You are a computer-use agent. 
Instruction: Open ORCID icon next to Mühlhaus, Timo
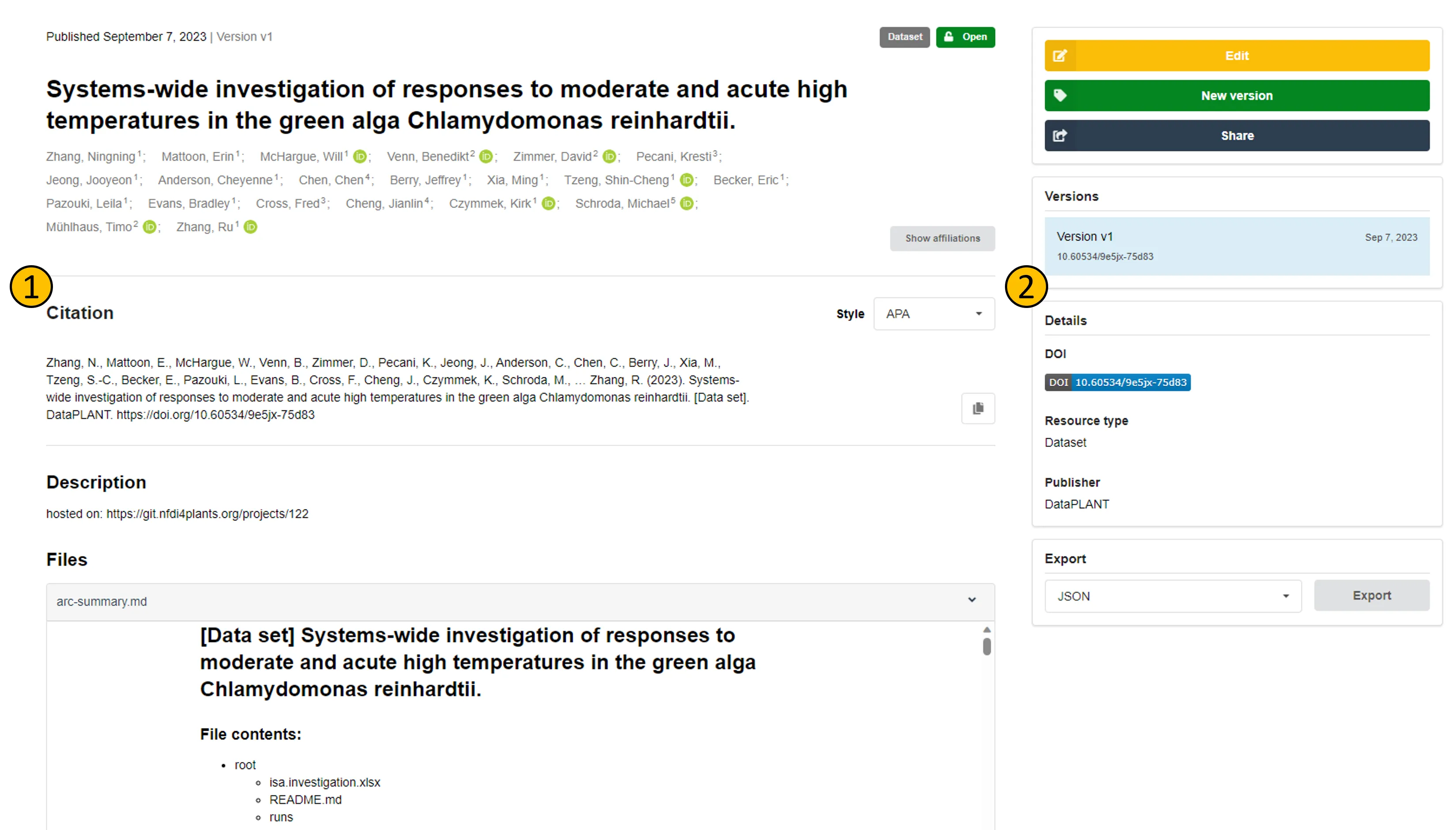[x=149, y=227]
